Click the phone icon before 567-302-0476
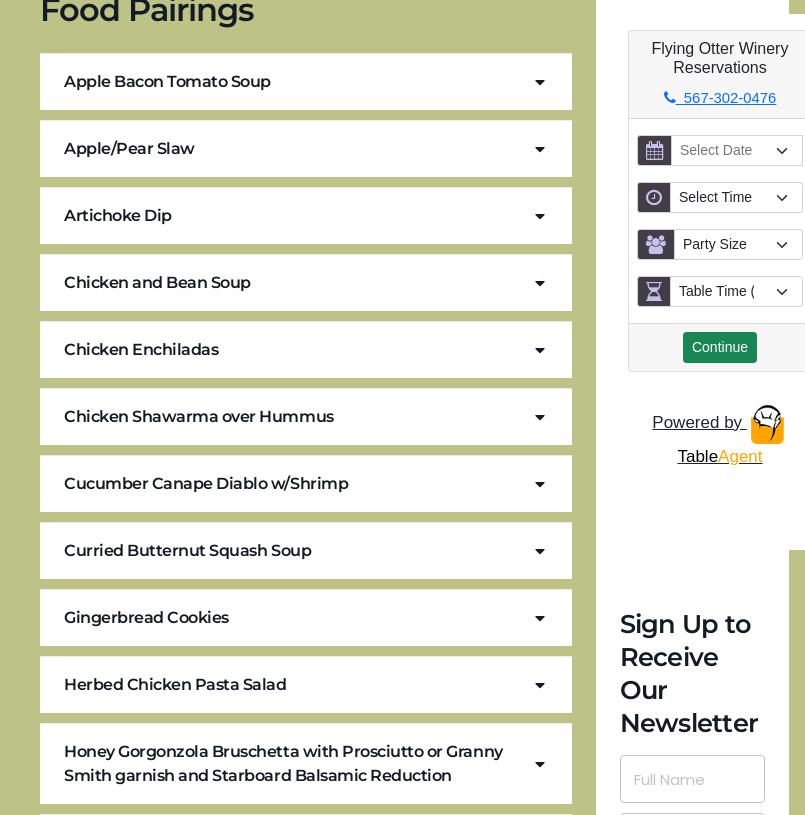Viewport: 805px width, 815px height. tap(670, 98)
